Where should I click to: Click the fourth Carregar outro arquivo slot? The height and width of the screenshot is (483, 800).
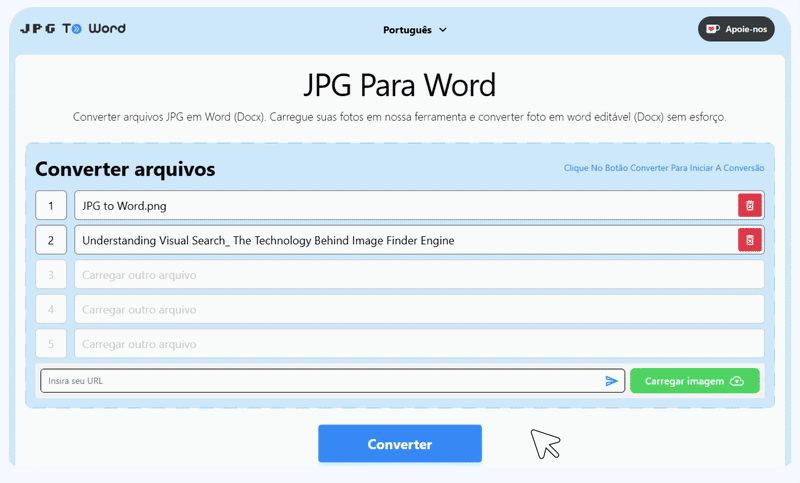click(x=419, y=310)
